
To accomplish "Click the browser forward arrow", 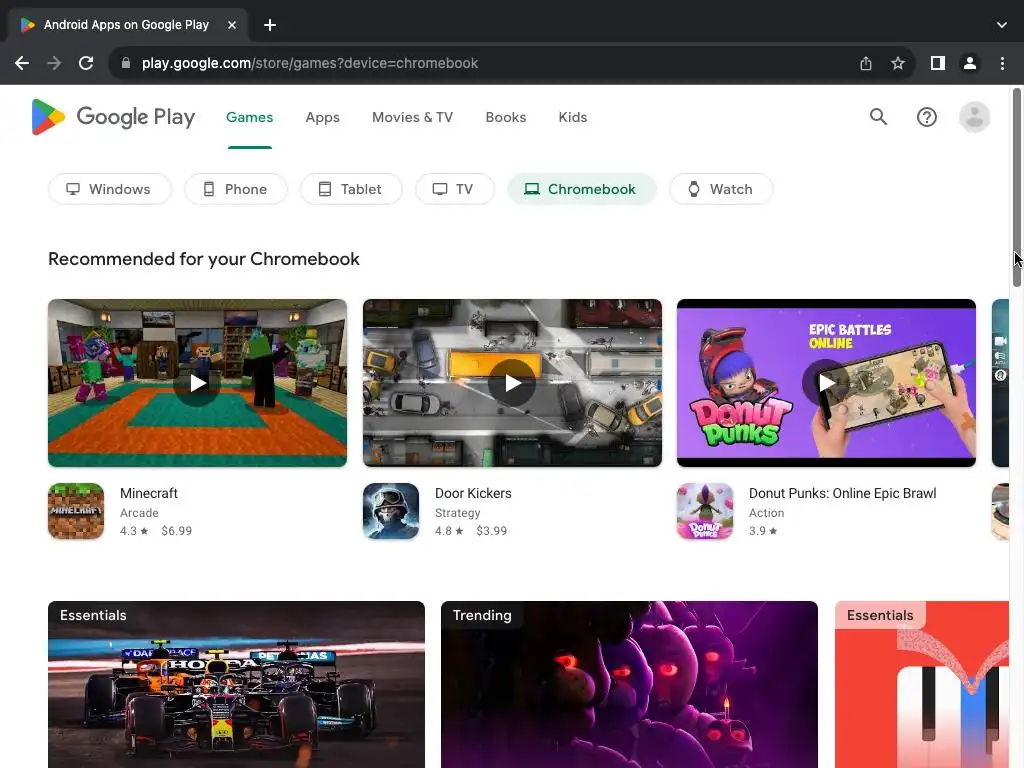I will coord(54,63).
